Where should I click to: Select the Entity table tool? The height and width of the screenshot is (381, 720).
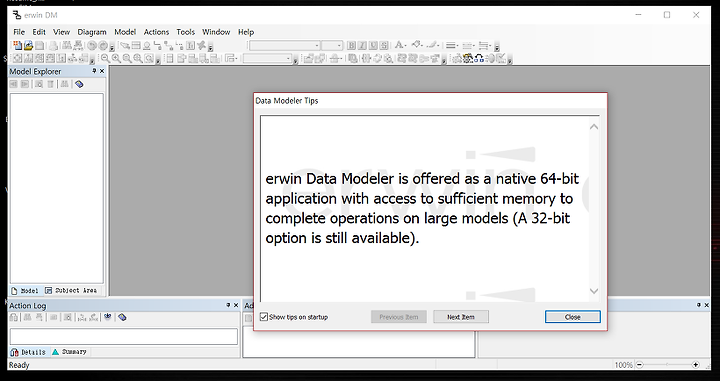tap(136, 45)
